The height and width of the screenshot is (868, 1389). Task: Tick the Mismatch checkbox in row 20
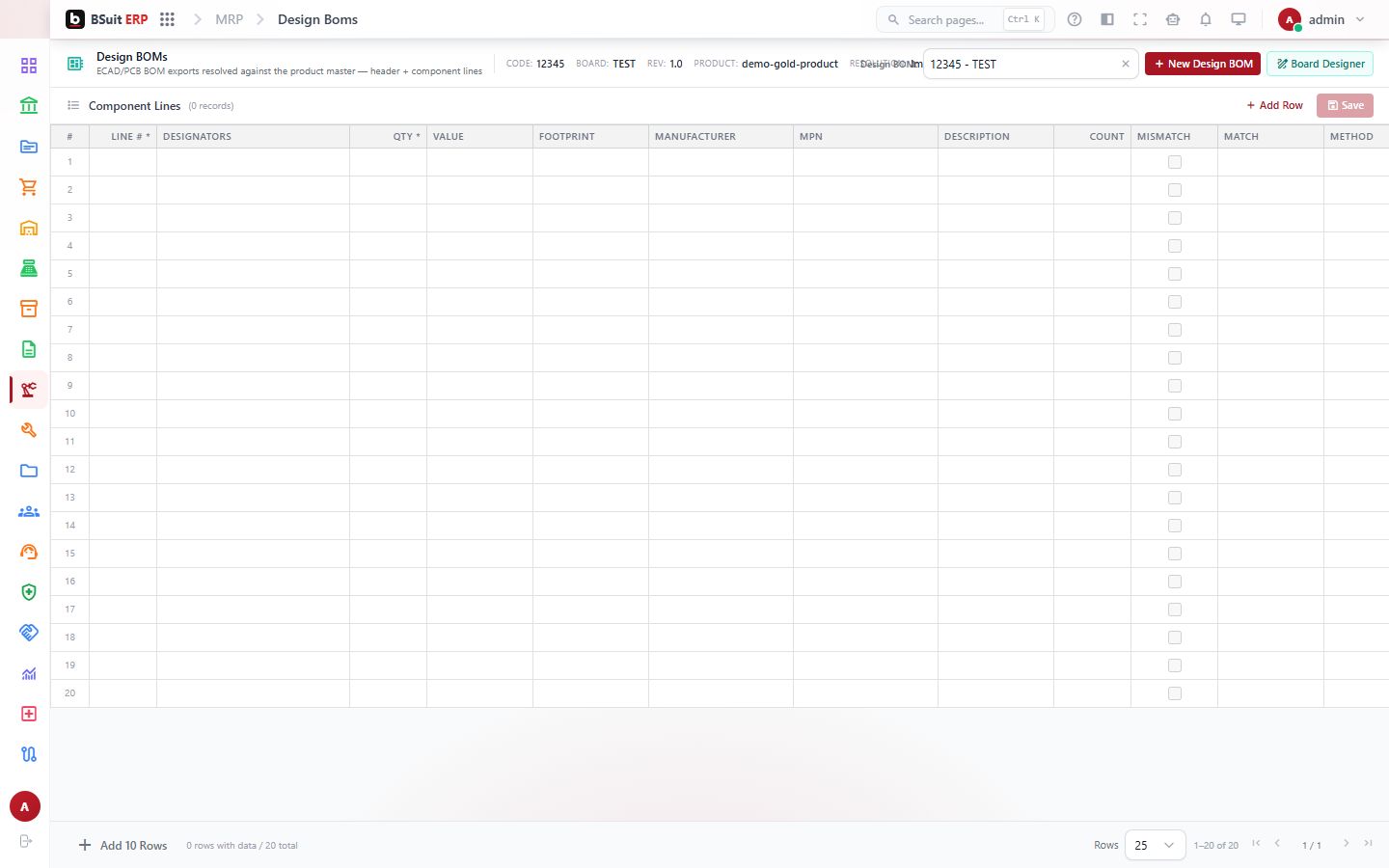point(1174,693)
